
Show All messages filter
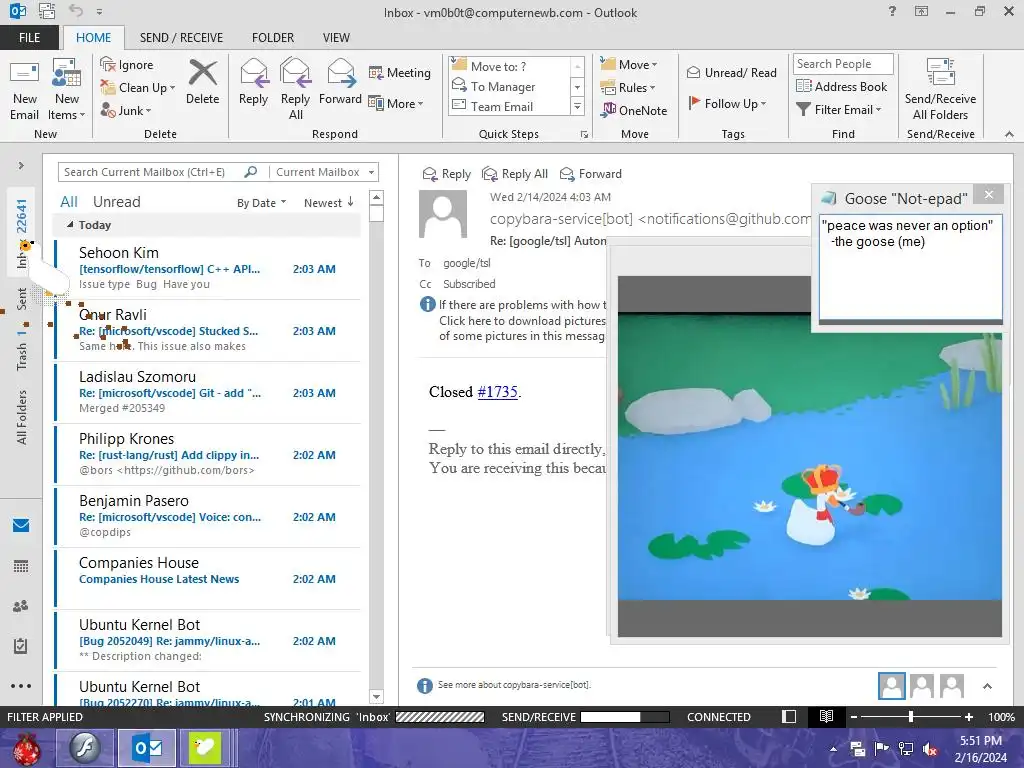coord(69,202)
